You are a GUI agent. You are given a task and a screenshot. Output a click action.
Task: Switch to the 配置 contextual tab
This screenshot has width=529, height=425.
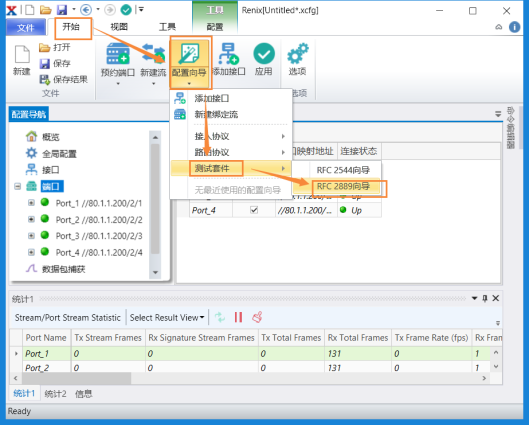215,27
